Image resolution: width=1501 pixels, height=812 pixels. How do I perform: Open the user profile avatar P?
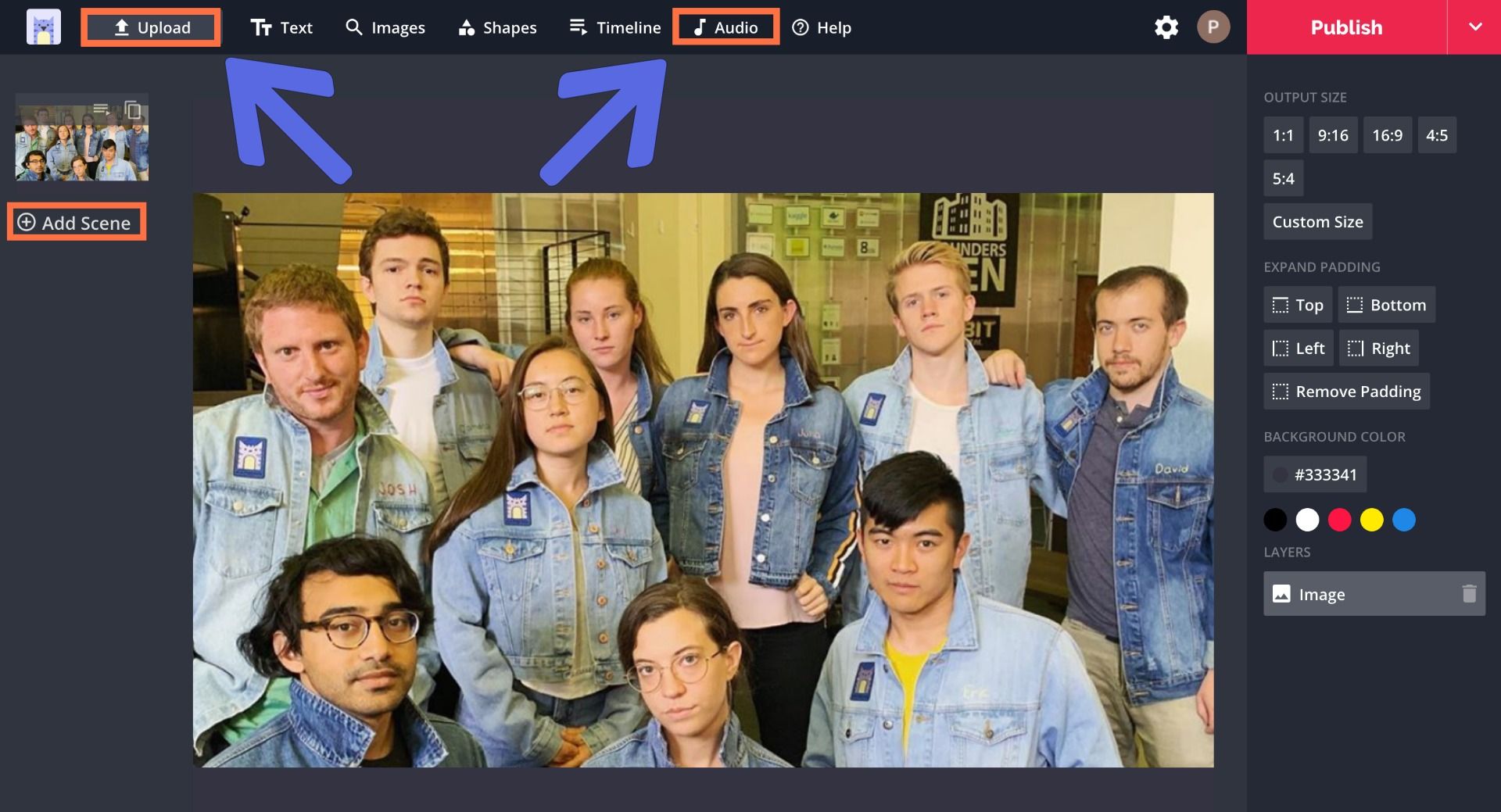1213,27
